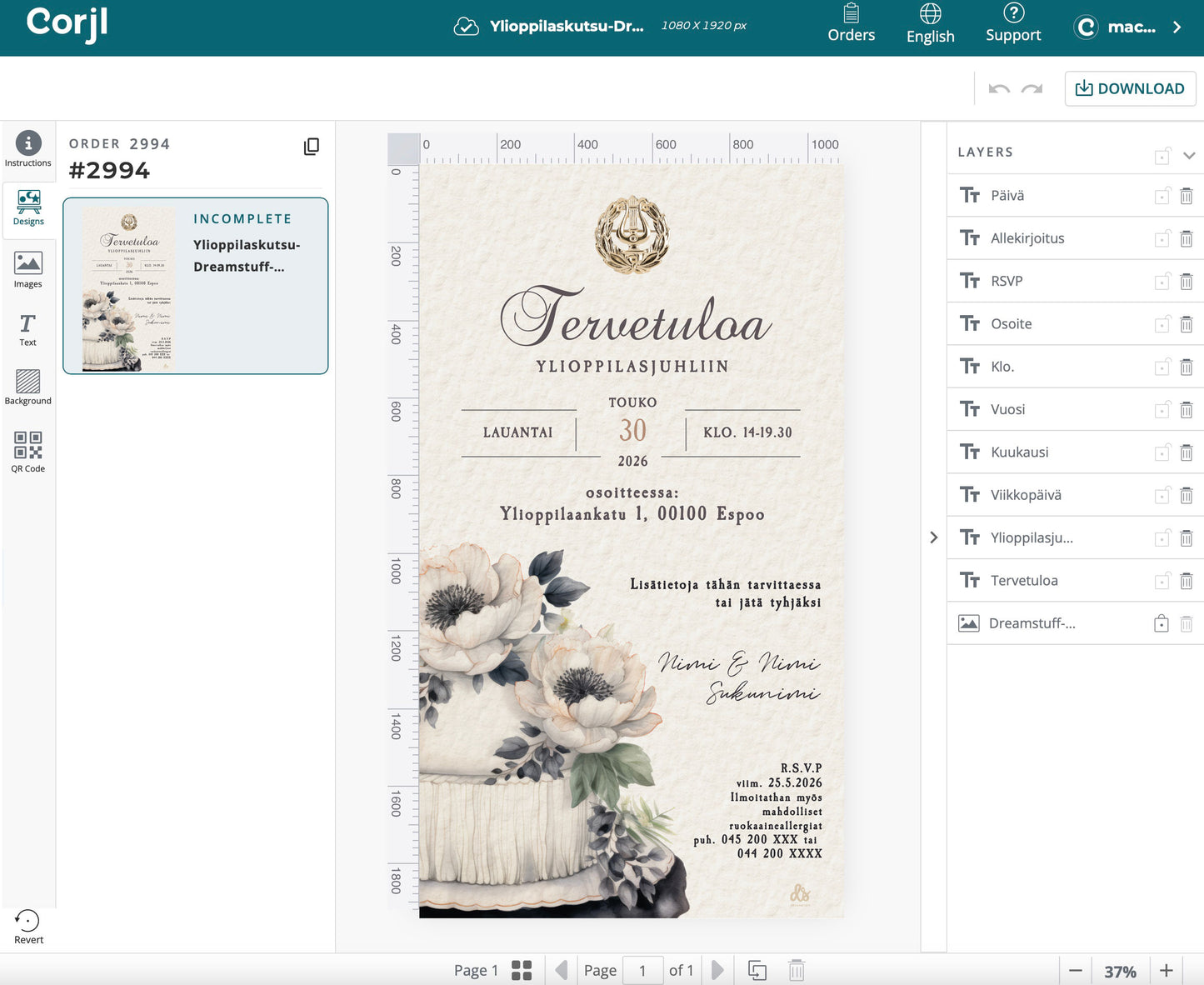Open the Support link
Image resolution: width=1204 pixels, height=985 pixels.
point(1012,23)
